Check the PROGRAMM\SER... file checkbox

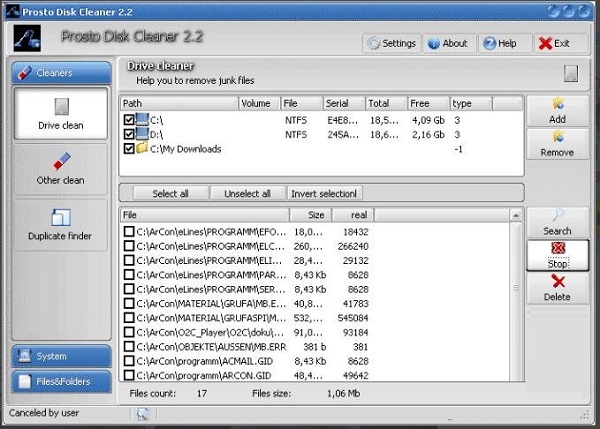[x=129, y=289]
